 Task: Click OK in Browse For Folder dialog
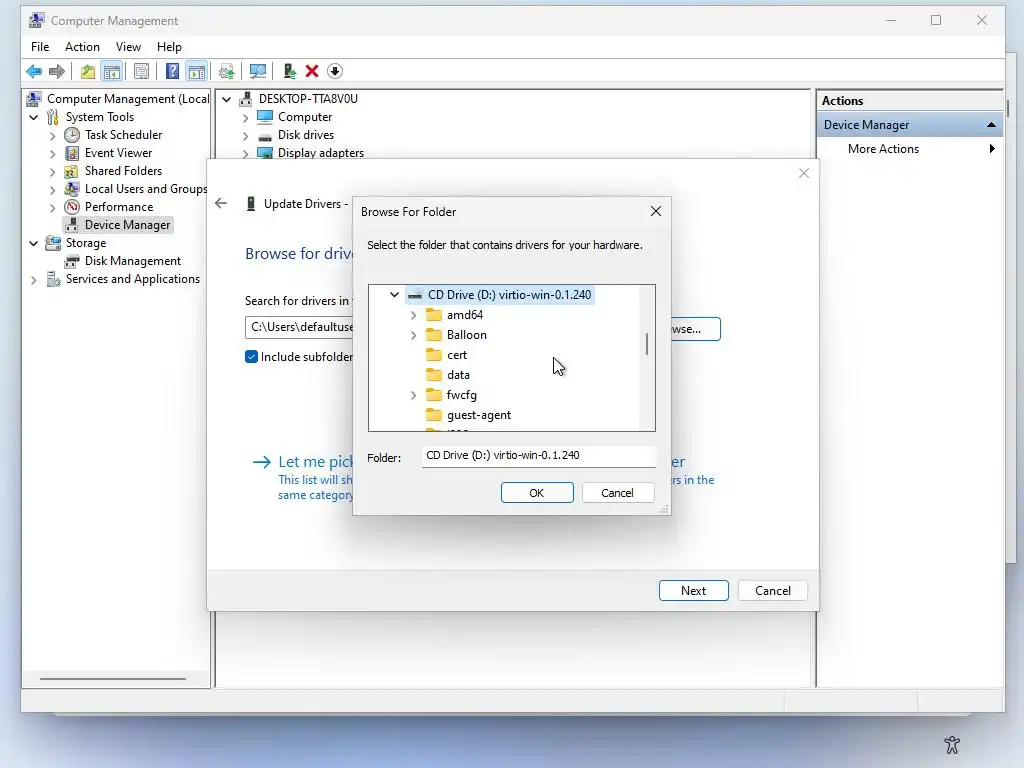pos(537,492)
